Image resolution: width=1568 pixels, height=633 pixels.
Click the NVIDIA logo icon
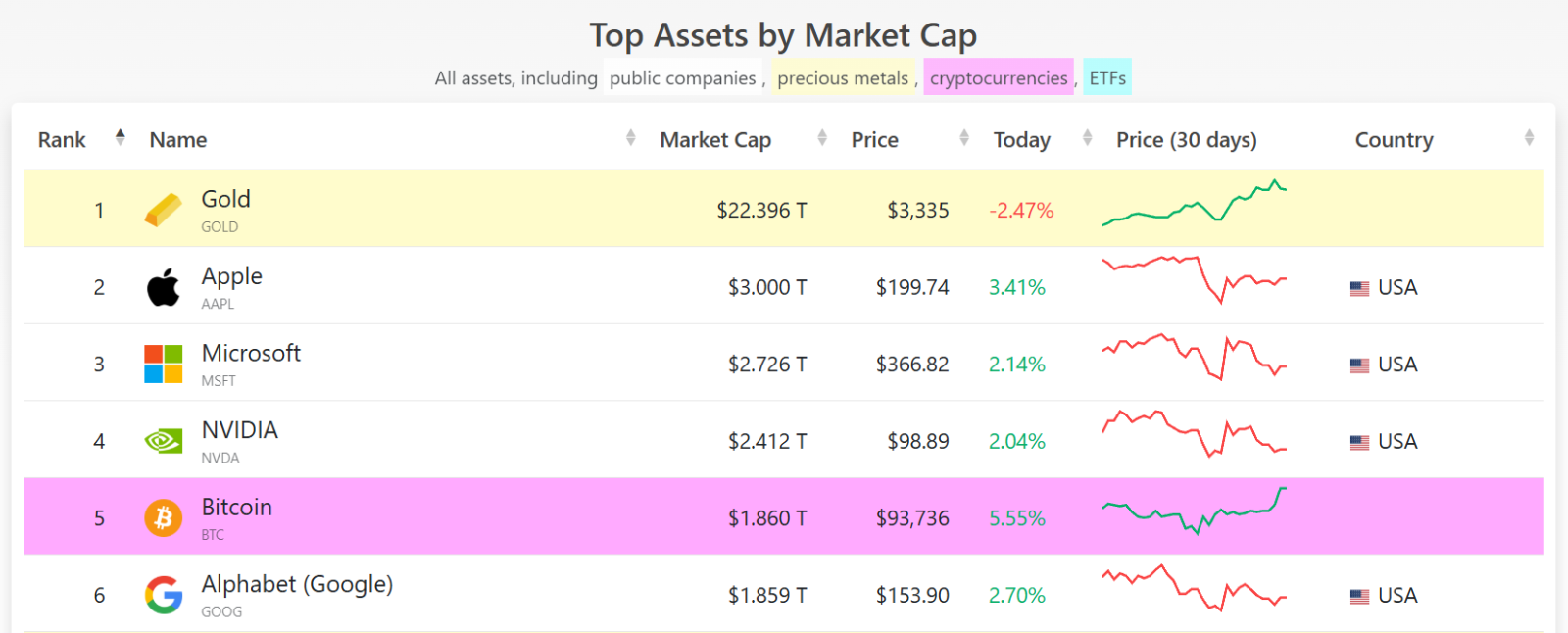(x=164, y=441)
